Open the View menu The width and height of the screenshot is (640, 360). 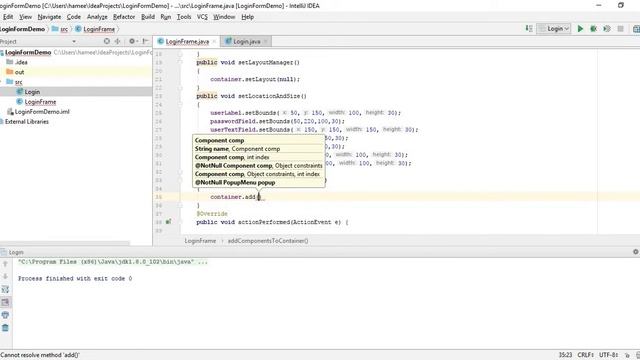pyautogui.click(x=25, y=17)
